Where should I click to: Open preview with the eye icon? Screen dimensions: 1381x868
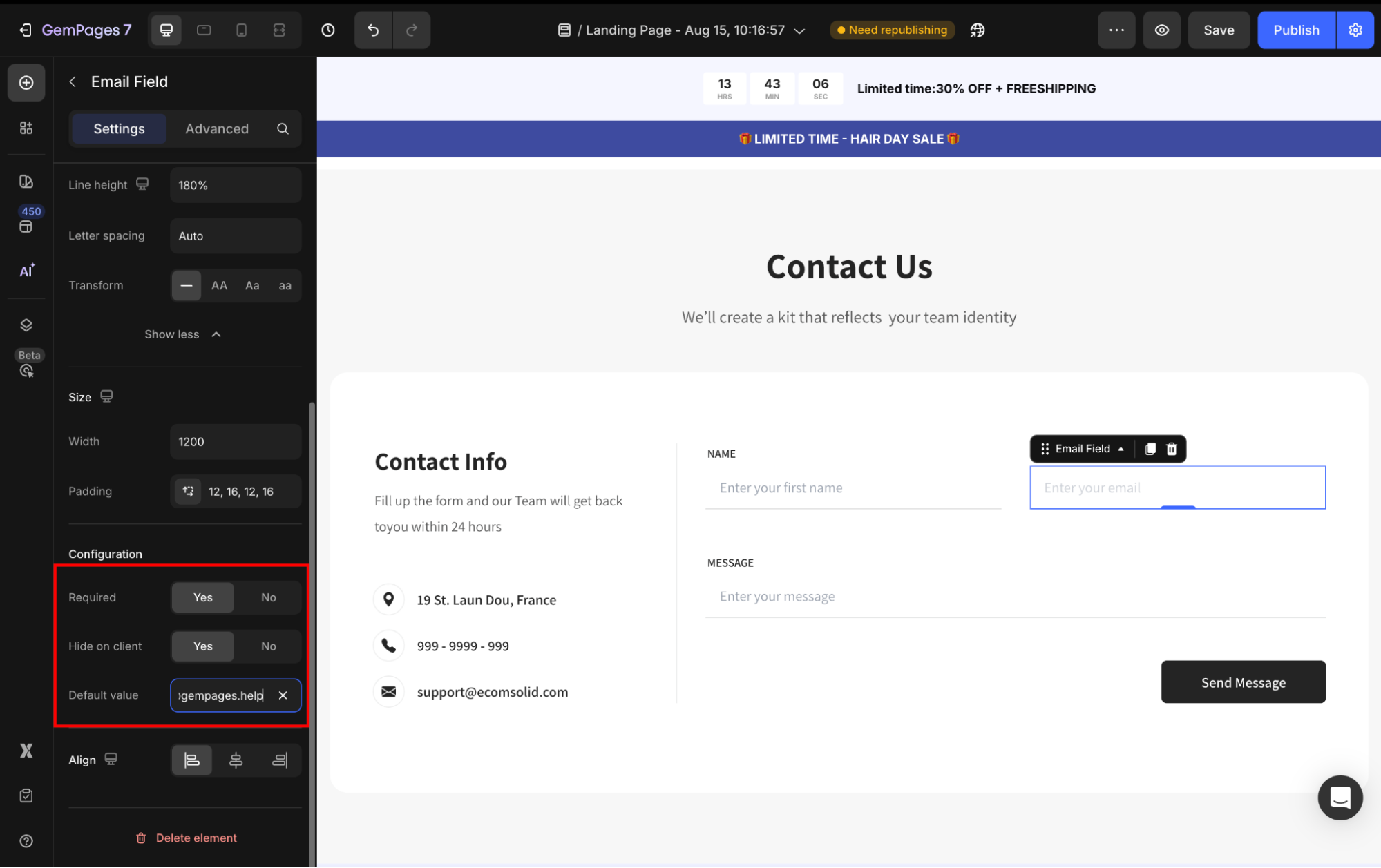coord(1162,30)
